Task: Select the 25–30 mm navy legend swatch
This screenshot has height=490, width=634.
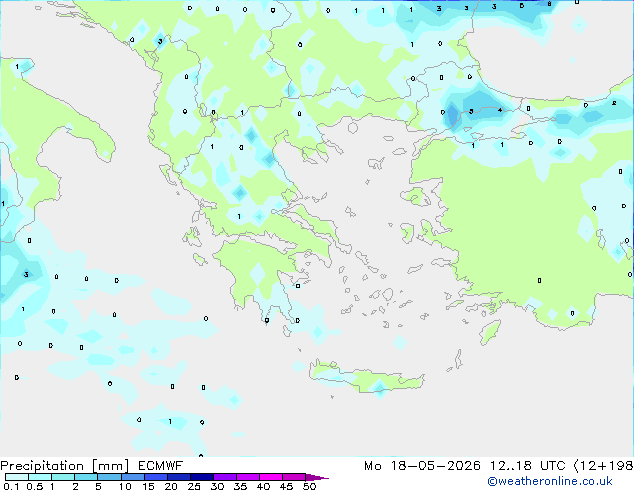Action: click(x=202, y=477)
